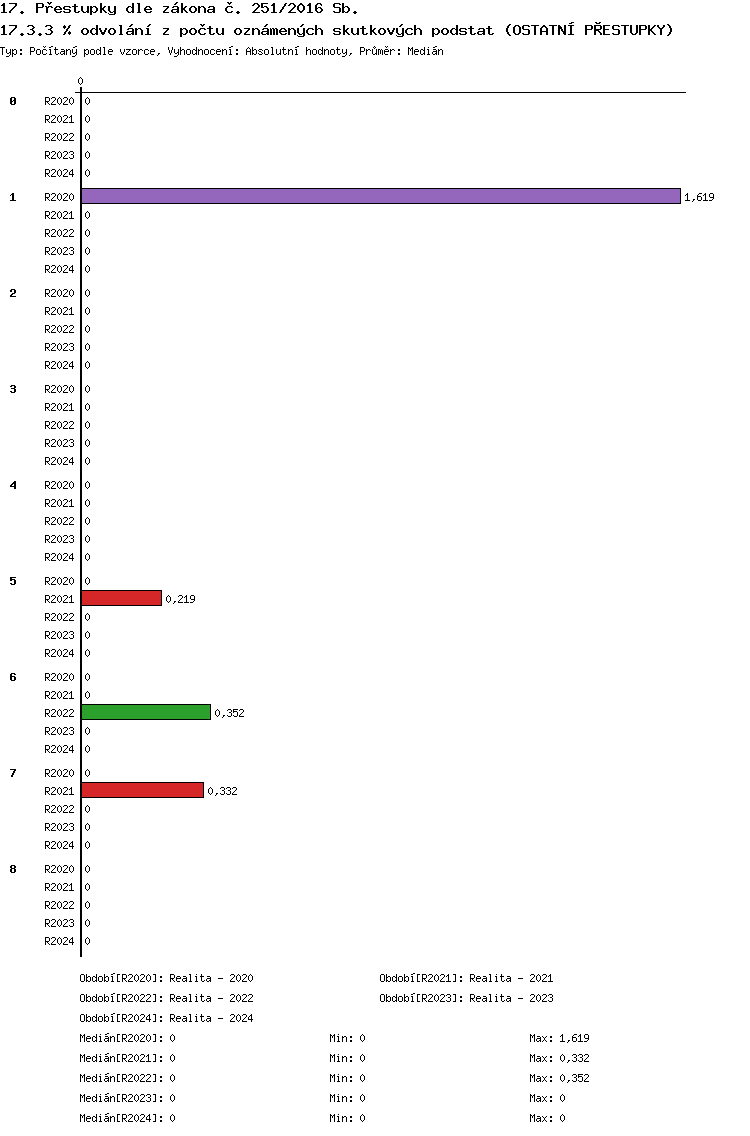Click the 'Období[R2020]: Realita - 2020' legend entry

pyautogui.click(x=167, y=978)
